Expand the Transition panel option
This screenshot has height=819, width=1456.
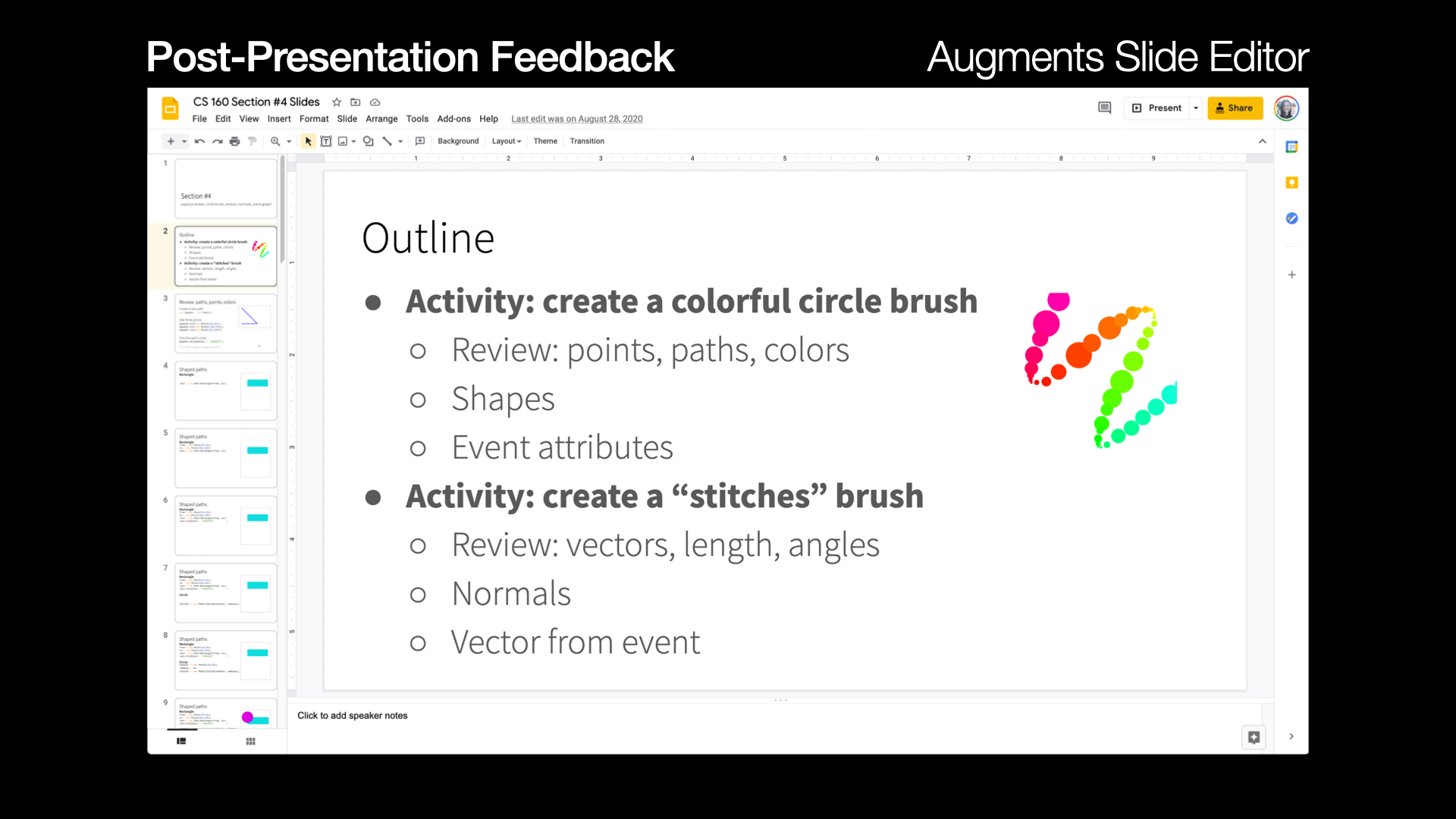[x=587, y=141]
